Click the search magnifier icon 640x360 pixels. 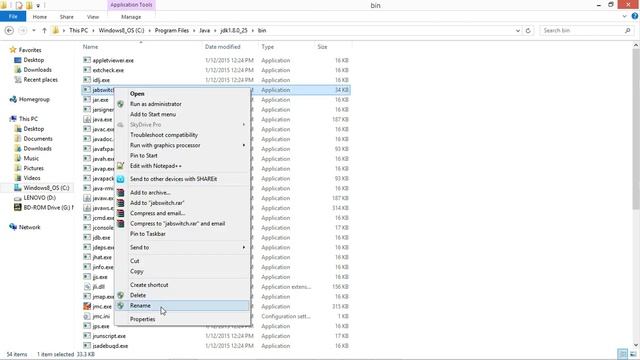(x=627, y=31)
